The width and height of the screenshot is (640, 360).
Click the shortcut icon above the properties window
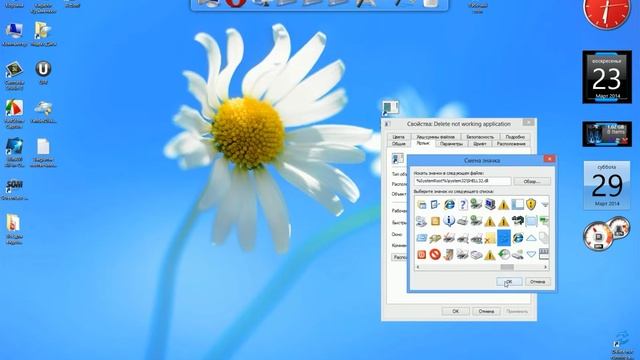[x=390, y=108]
